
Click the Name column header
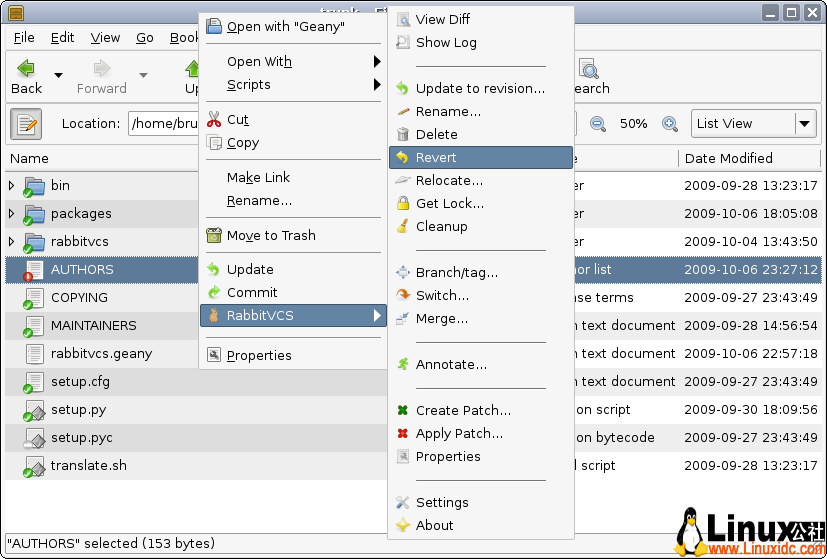click(x=30, y=158)
